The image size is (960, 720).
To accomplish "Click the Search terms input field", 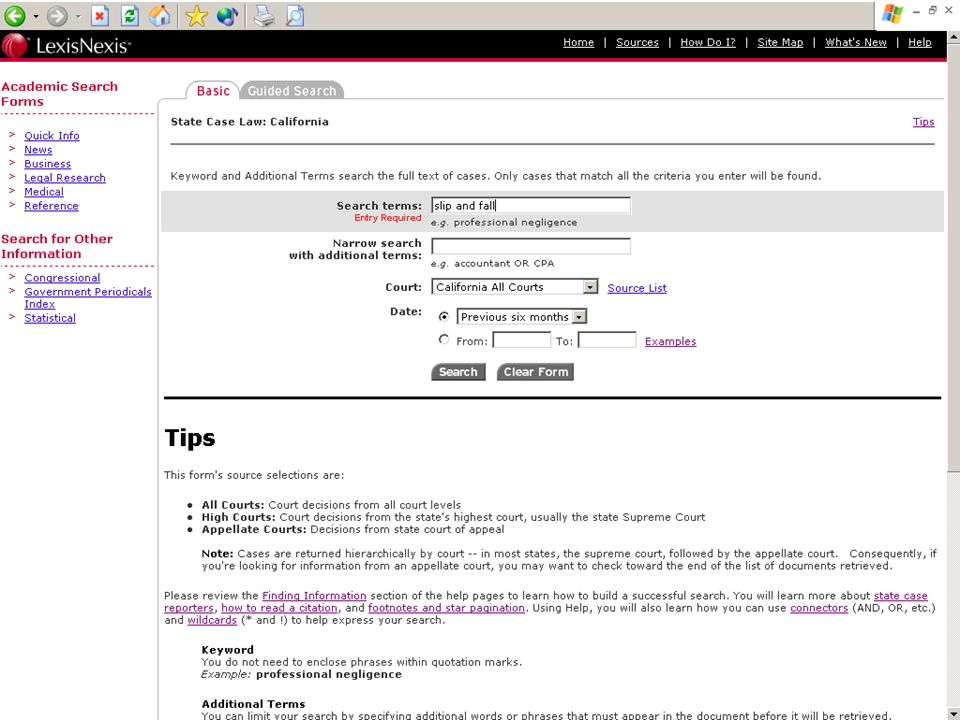I will [x=531, y=205].
